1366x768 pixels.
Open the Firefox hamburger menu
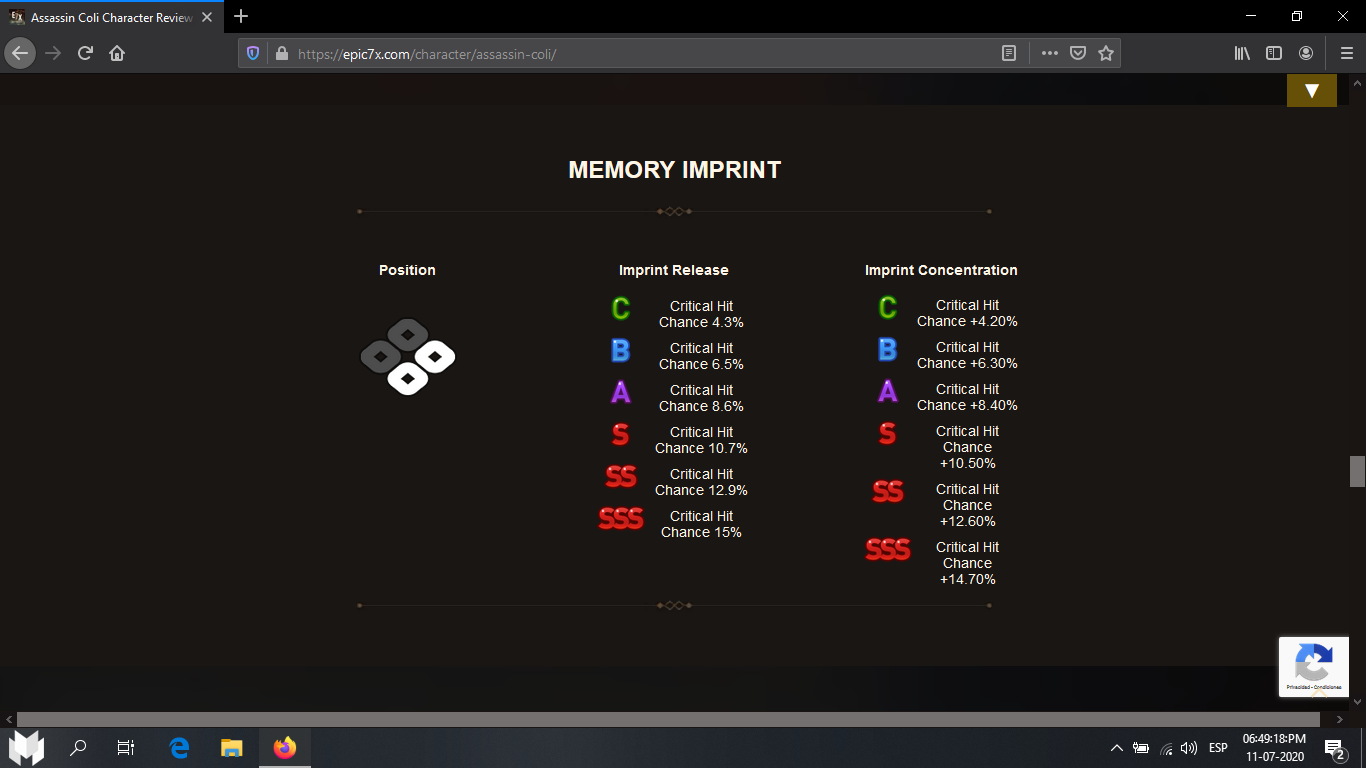pyautogui.click(x=1346, y=54)
